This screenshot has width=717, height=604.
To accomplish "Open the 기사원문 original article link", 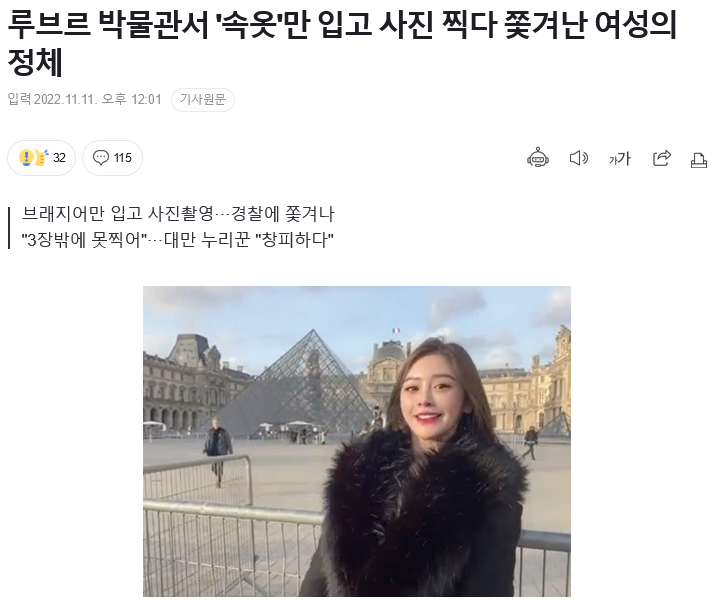I will click(203, 99).
